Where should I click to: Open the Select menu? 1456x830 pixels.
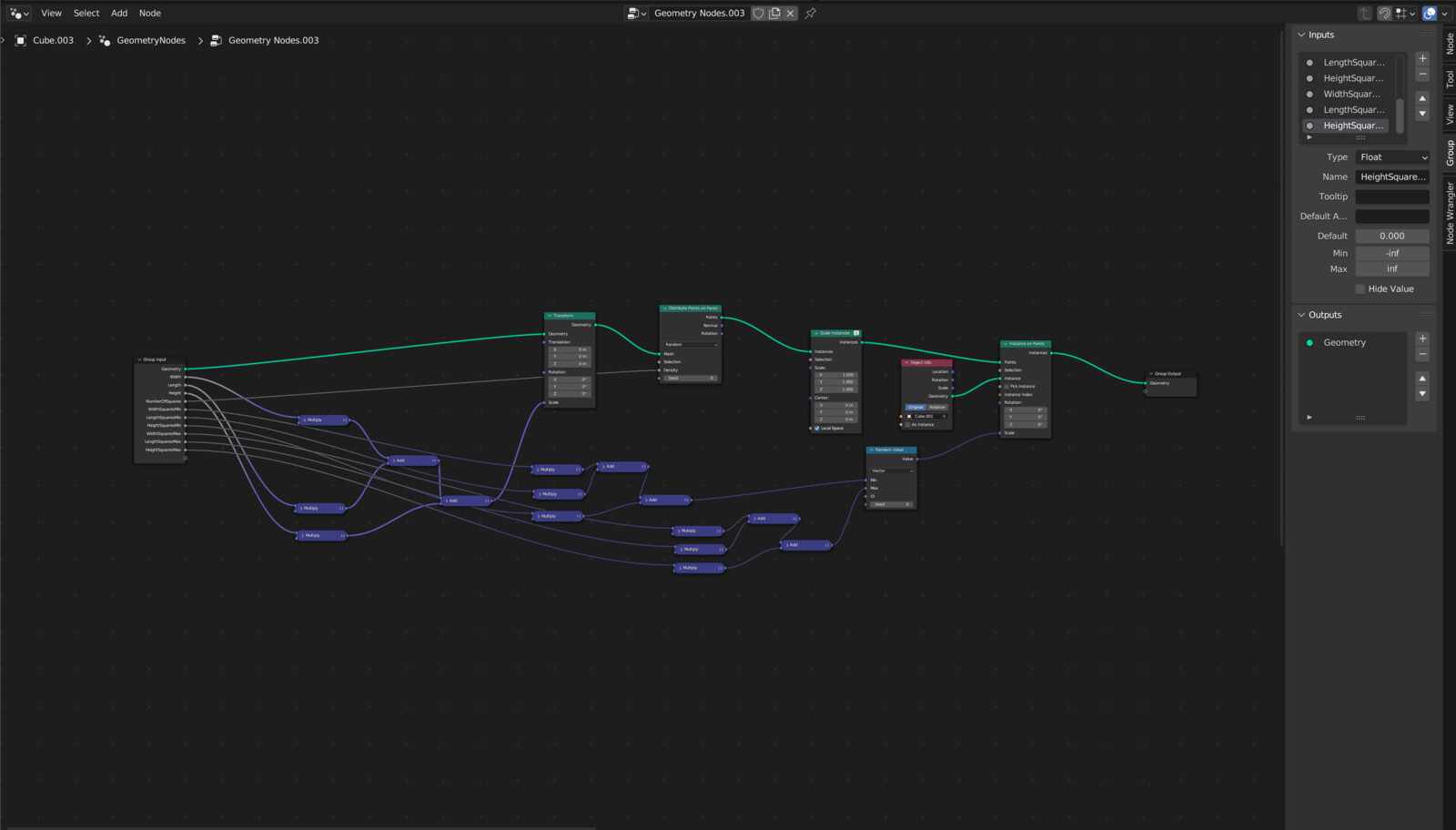(x=86, y=13)
